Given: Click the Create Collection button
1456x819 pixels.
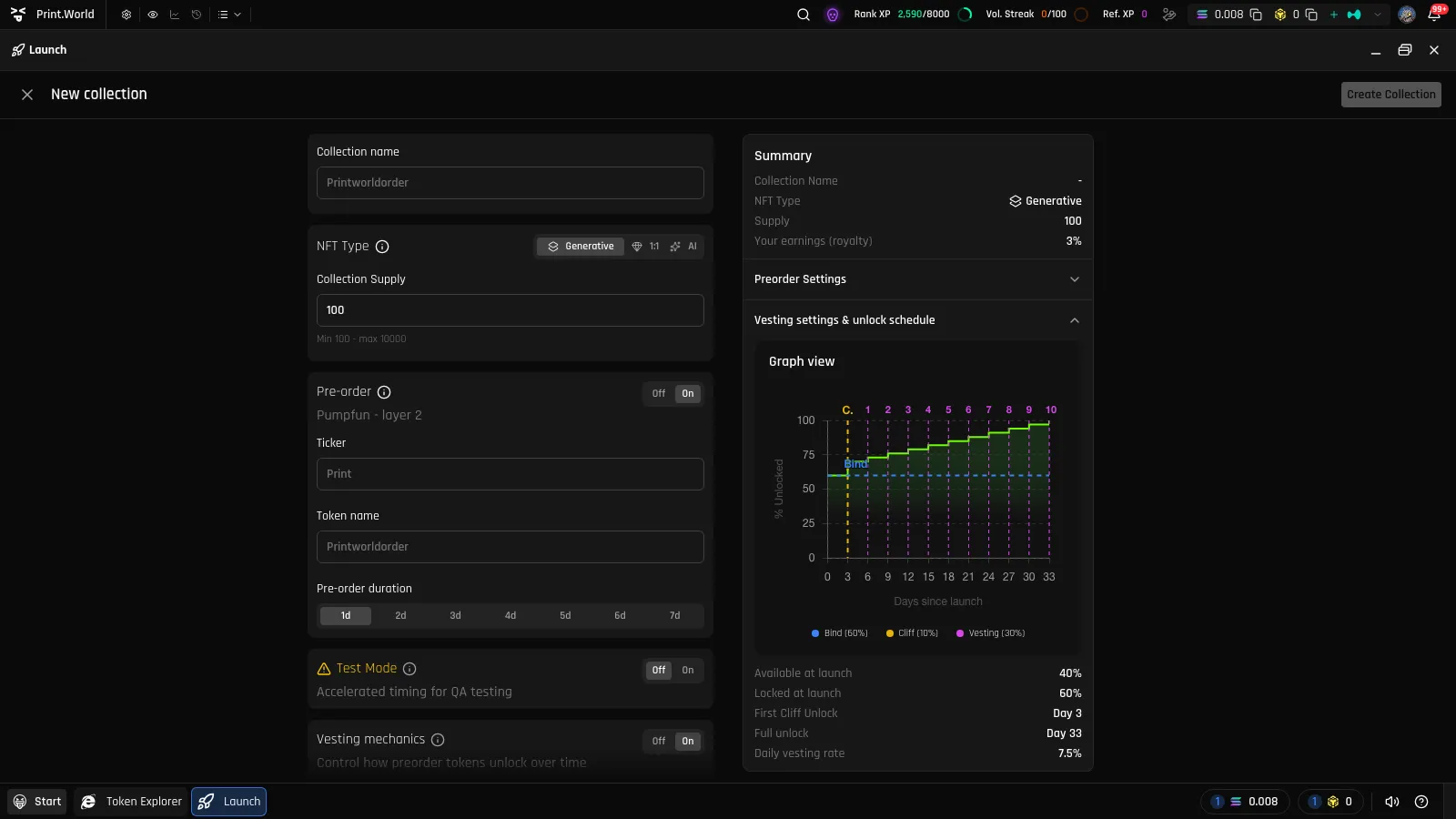Looking at the screenshot, I should 1390,95.
